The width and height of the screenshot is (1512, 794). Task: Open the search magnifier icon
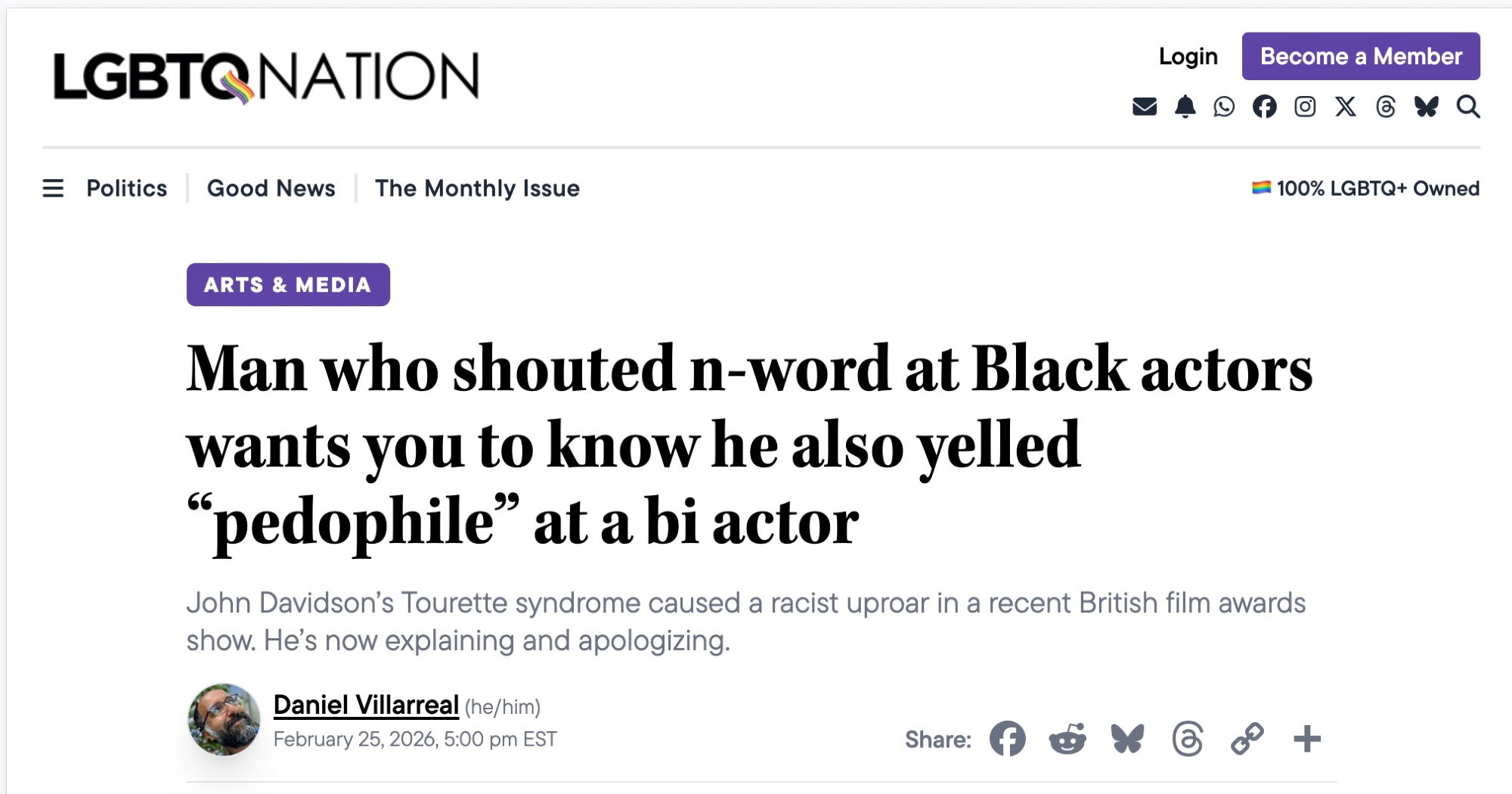click(x=1468, y=107)
